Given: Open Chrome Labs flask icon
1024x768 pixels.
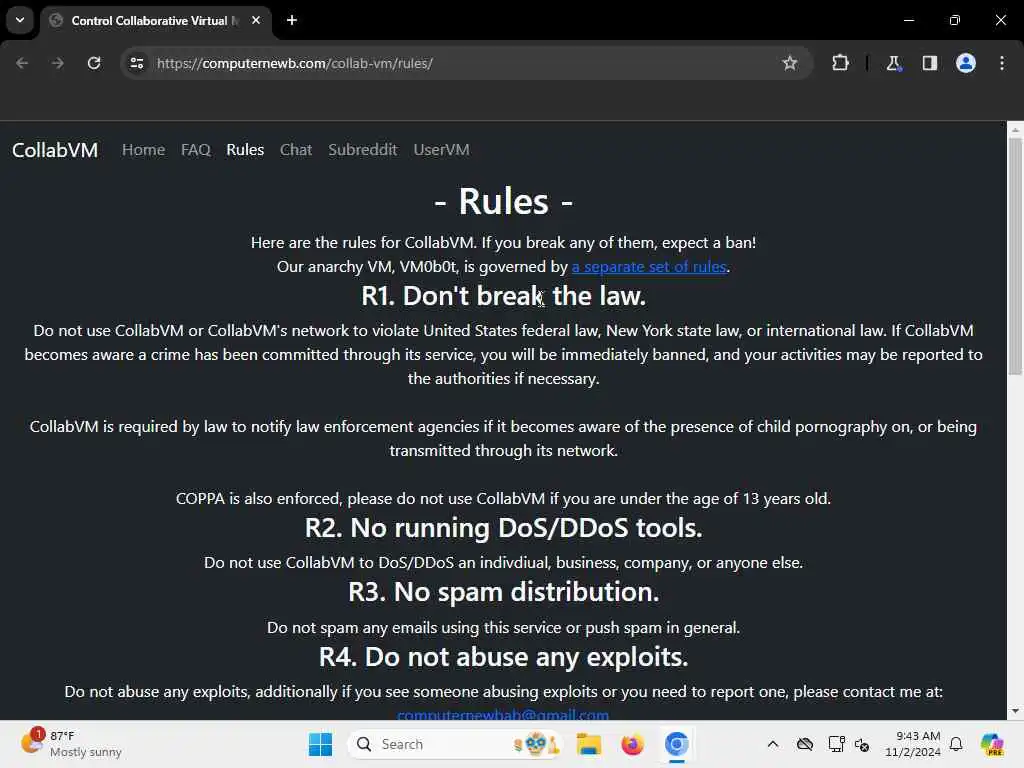Looking at the screenshot, I should (893, 63).
